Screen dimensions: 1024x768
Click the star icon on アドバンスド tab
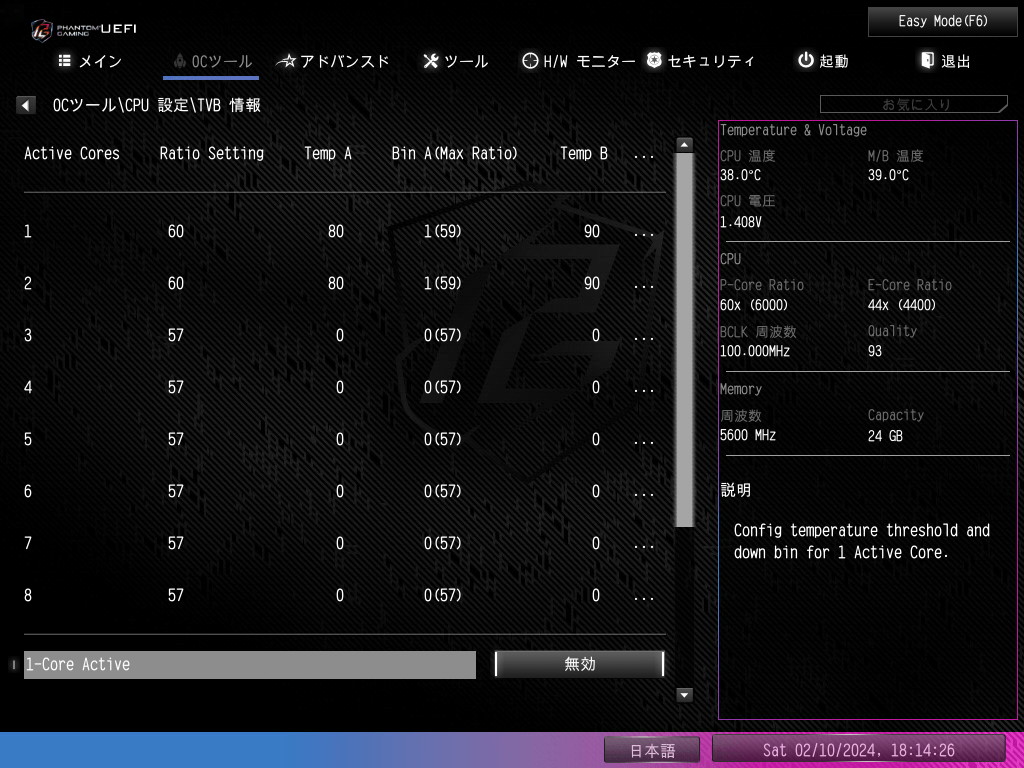[x=286, y=61]
